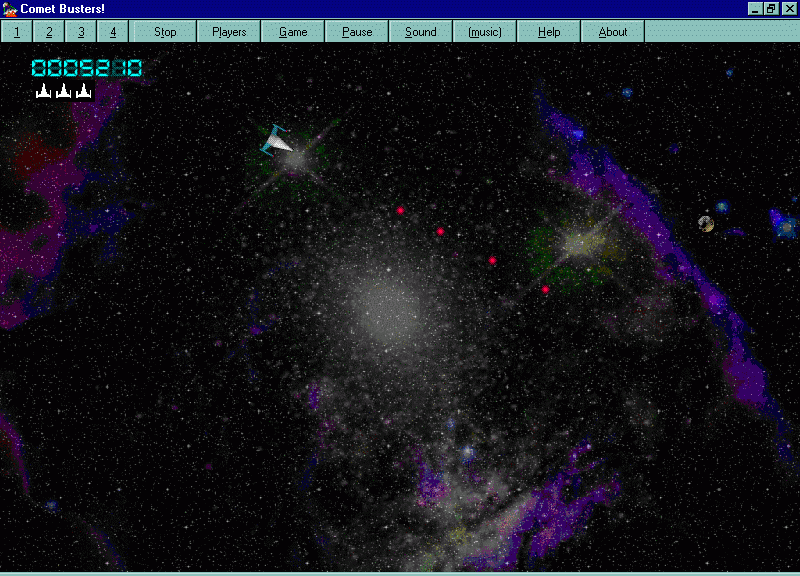Viewport: 800px width, 576px height.
Task: Show the About dialog
Action: [612, 31]
